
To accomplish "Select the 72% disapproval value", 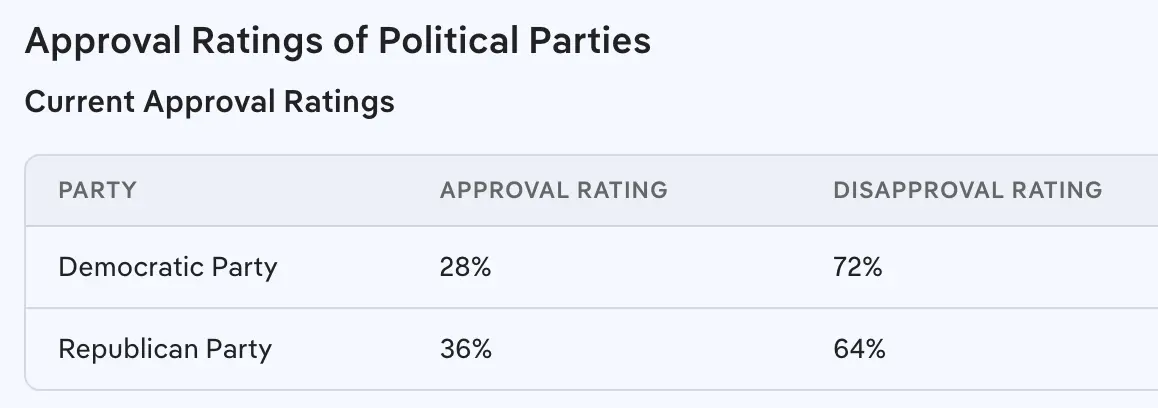I will [858, 268].
